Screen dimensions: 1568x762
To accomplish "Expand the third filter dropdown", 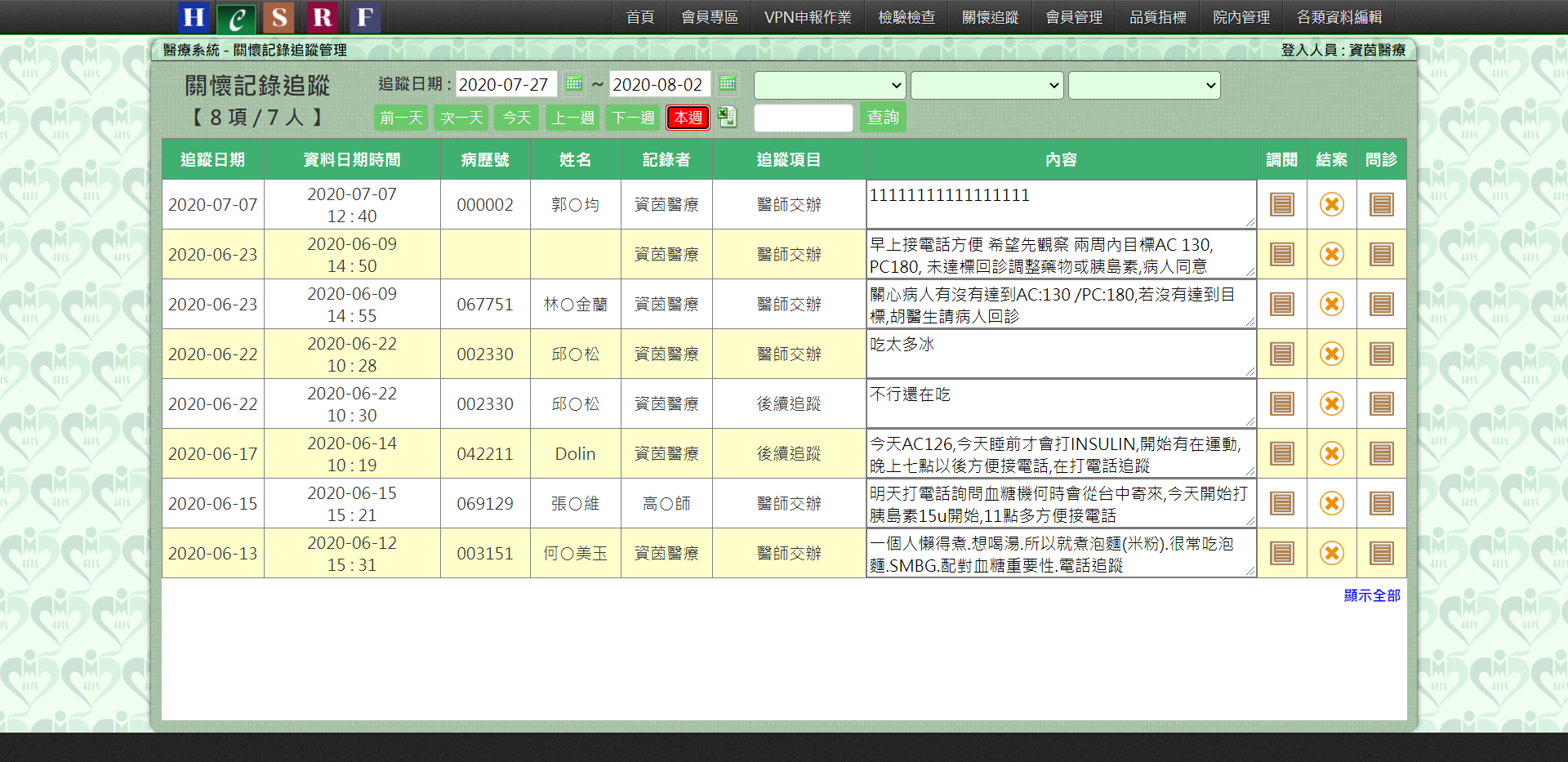I will coord(1144,85).
